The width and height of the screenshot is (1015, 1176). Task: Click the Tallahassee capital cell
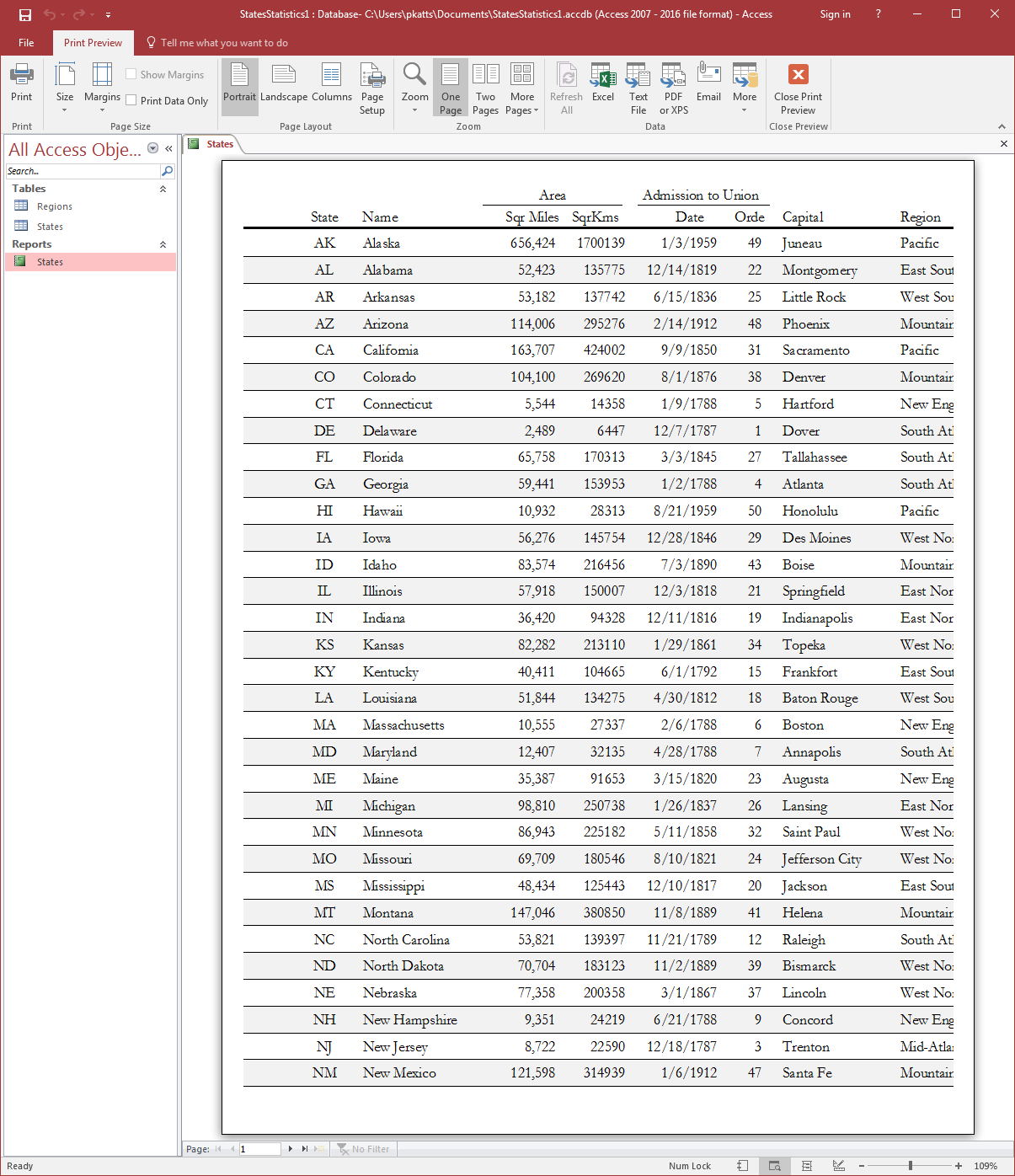coord(815,457)
